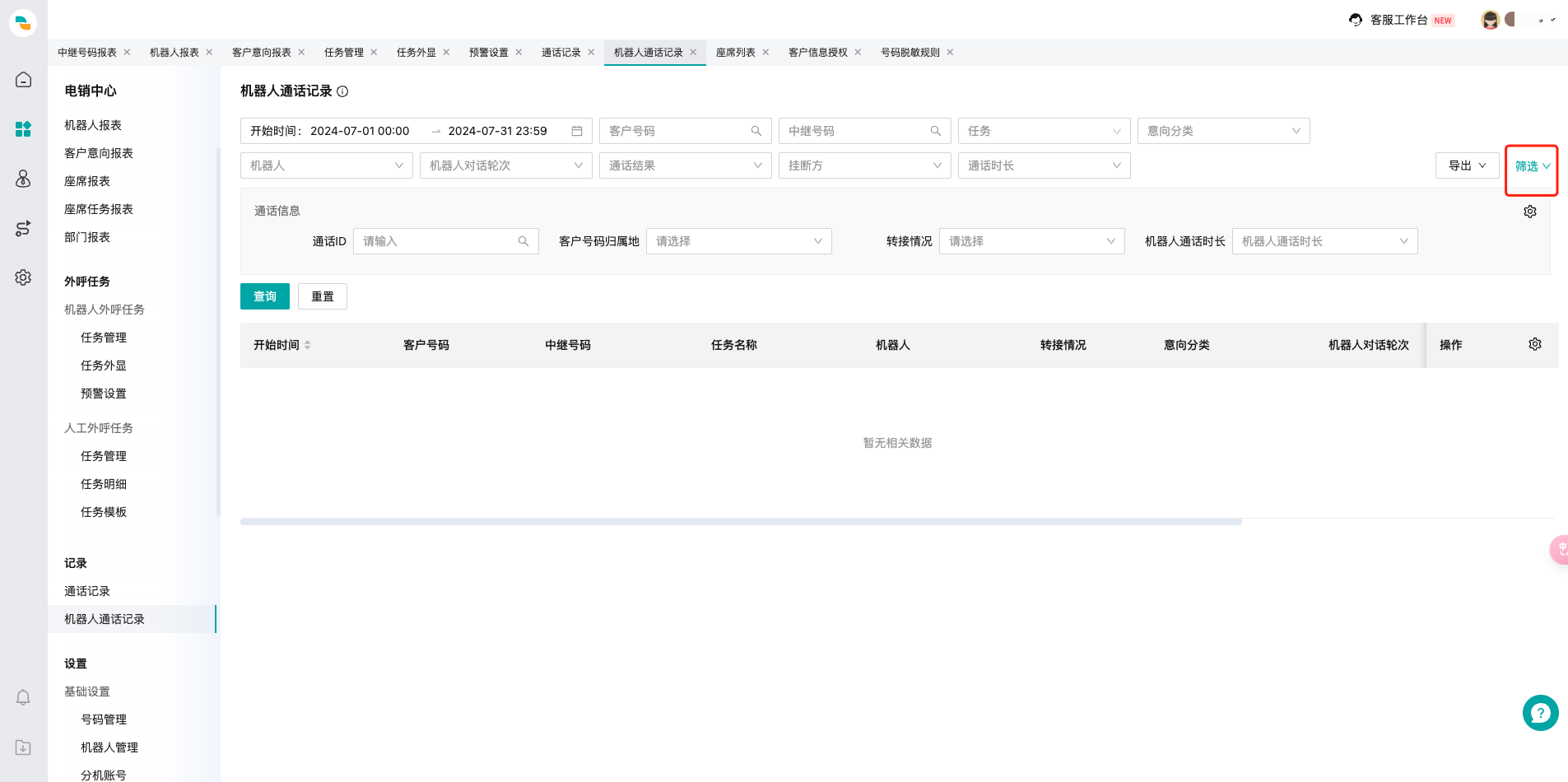Click search icon in 客户号码 field
Screen dimensions: 1568x782
coord(756,131)
